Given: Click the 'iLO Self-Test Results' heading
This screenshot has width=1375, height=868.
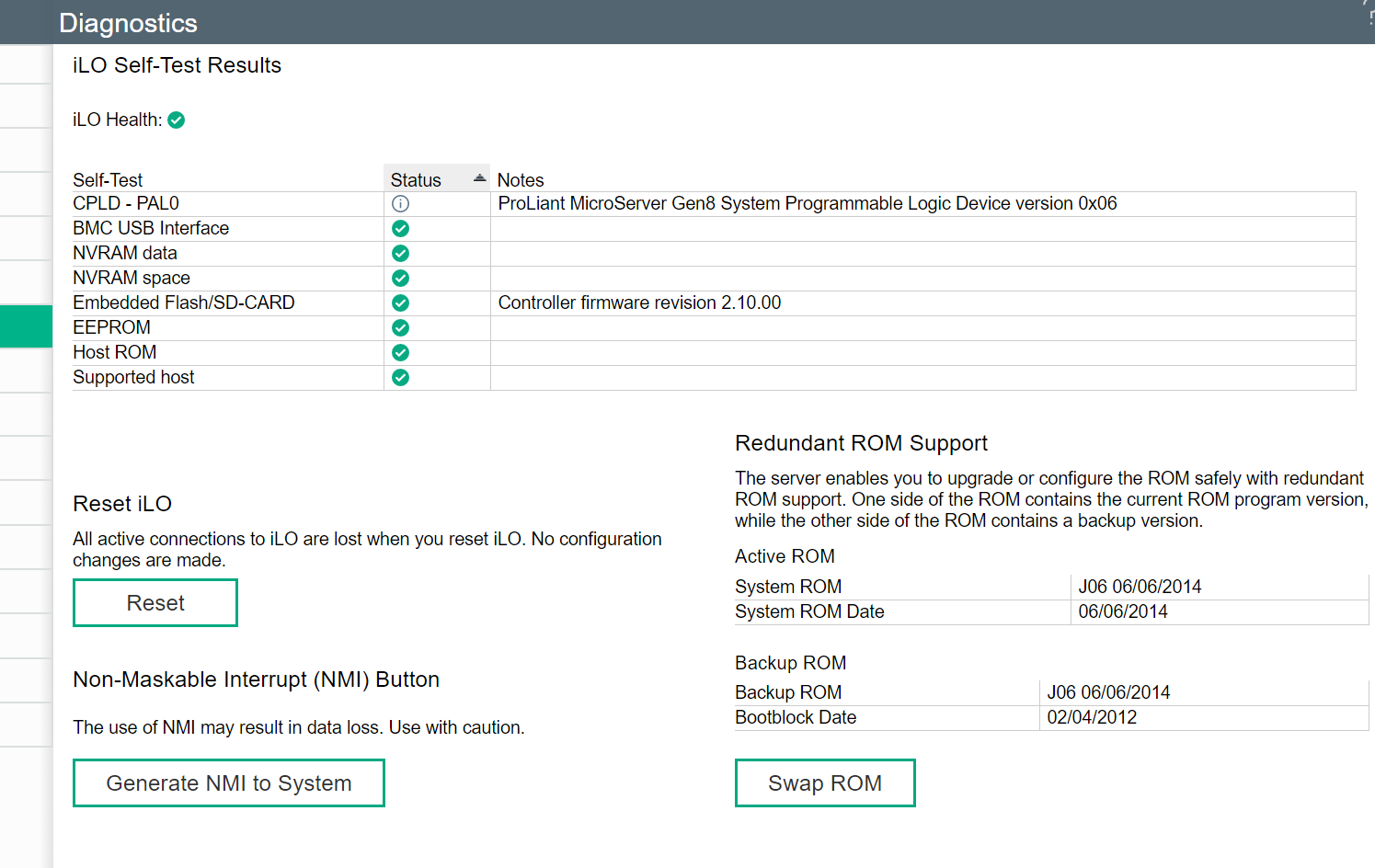Looking at the screenshot, I should point(177,65).
